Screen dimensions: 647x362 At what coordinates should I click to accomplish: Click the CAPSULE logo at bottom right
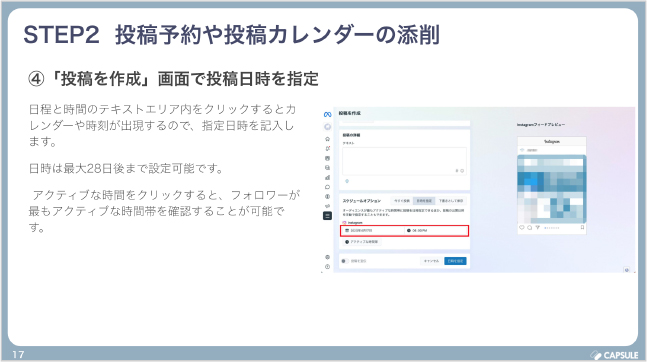tap(614, 355)
